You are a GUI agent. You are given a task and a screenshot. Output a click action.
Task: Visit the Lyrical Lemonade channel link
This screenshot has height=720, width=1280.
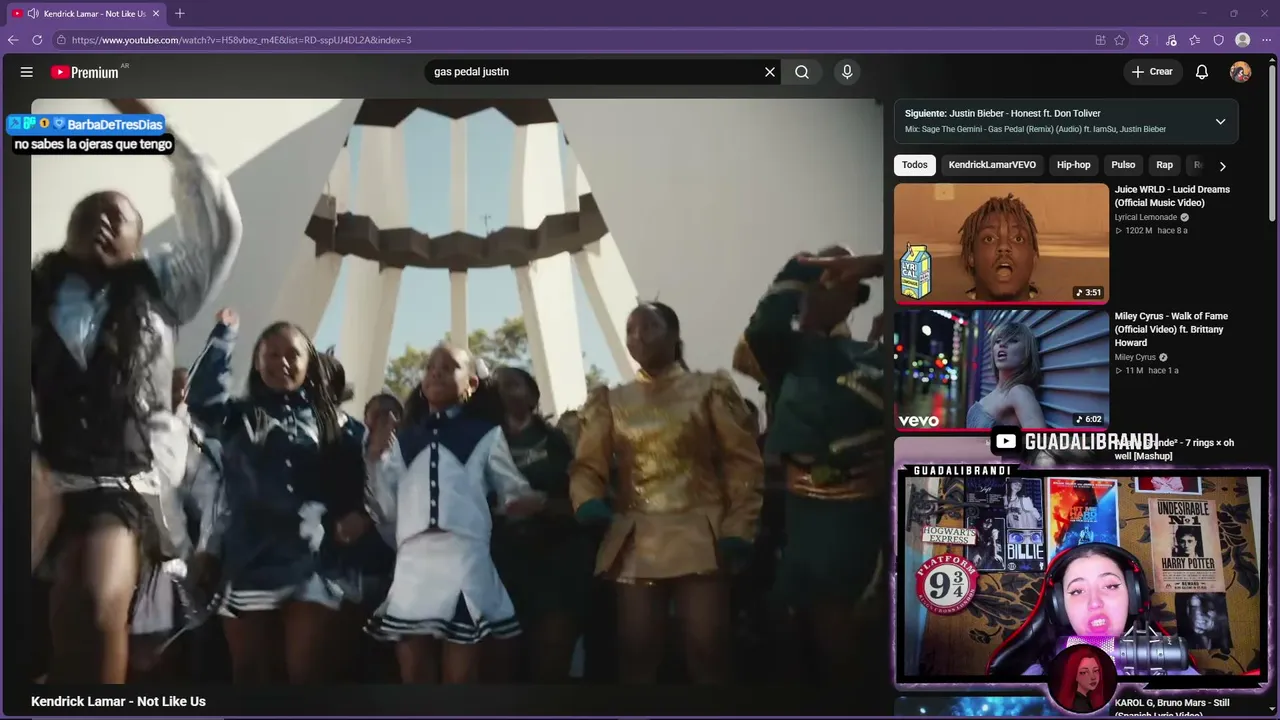(1146, 217)
